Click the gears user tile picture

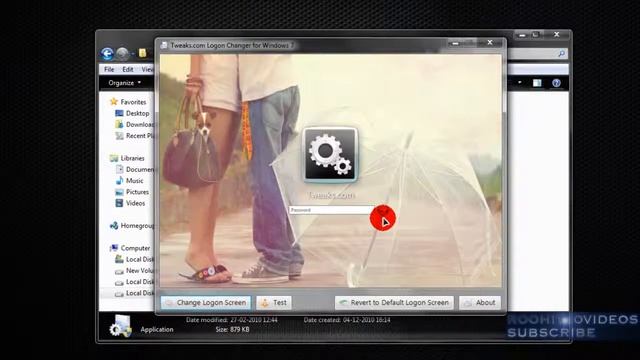[x=330, y=155]
